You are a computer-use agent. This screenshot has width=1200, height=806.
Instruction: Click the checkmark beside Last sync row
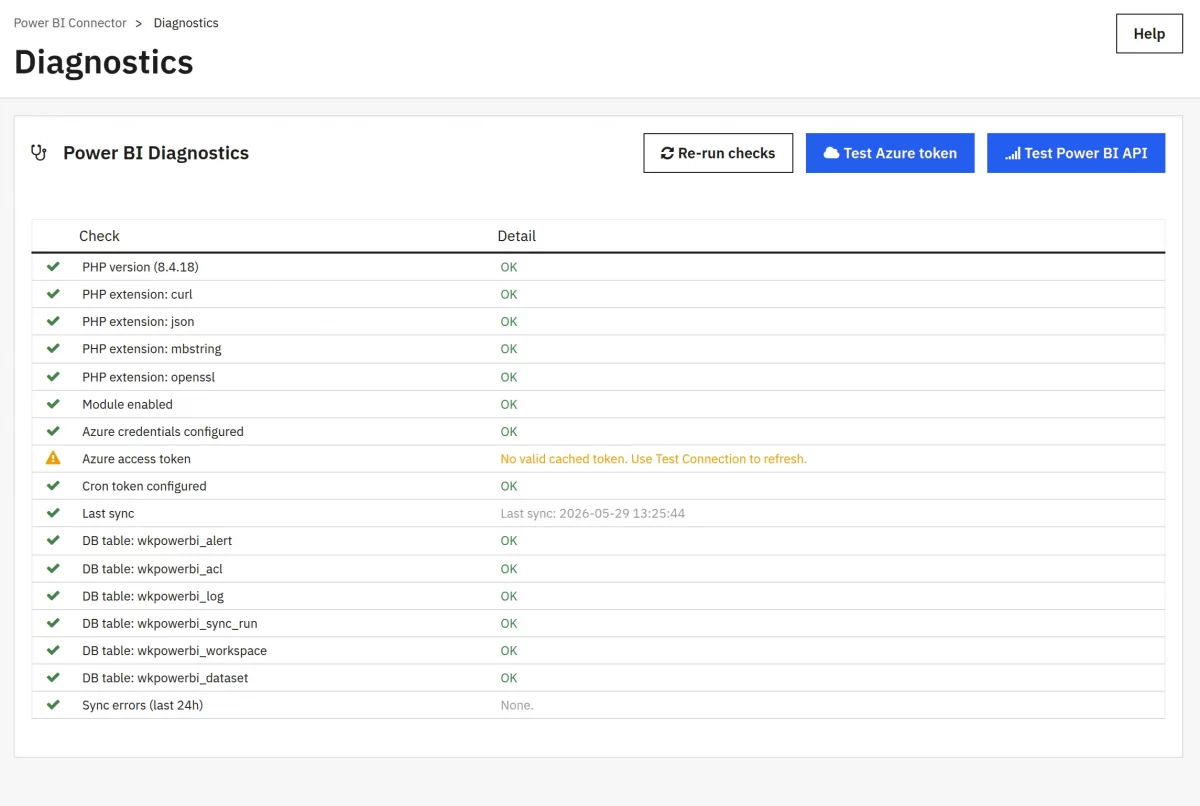[53, 513]
